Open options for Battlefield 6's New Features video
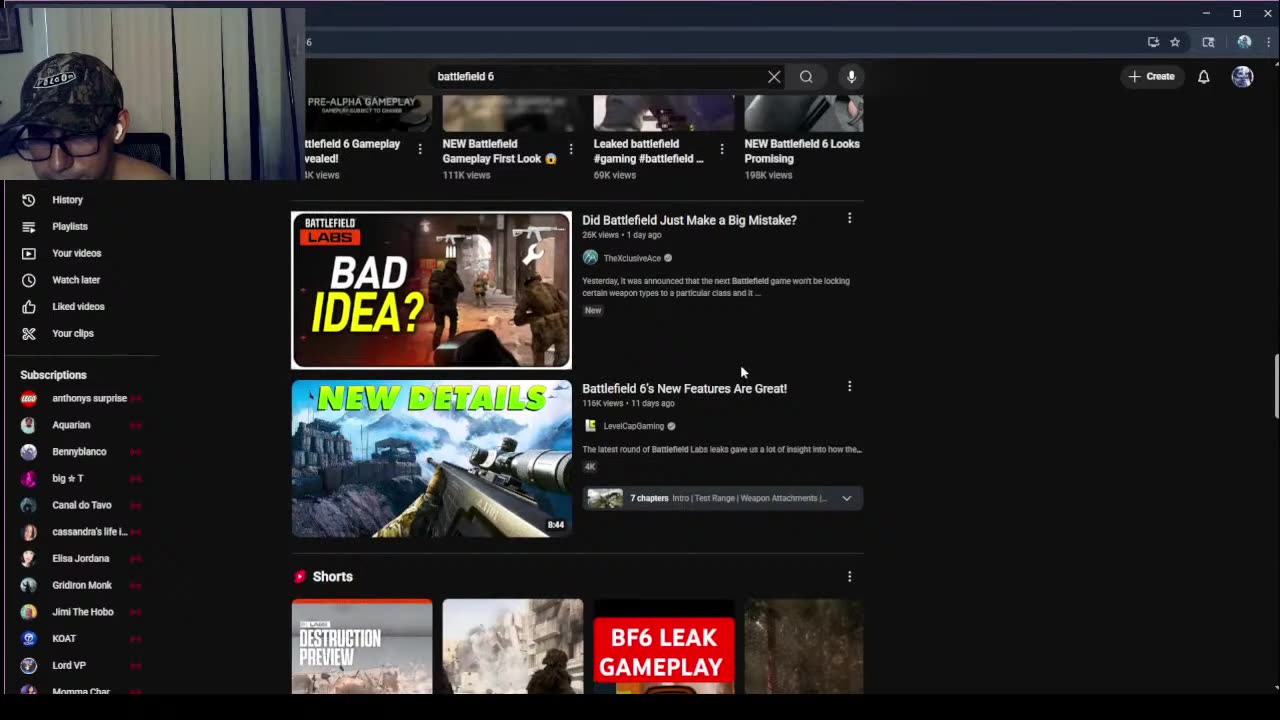 (x=849, y=386)
